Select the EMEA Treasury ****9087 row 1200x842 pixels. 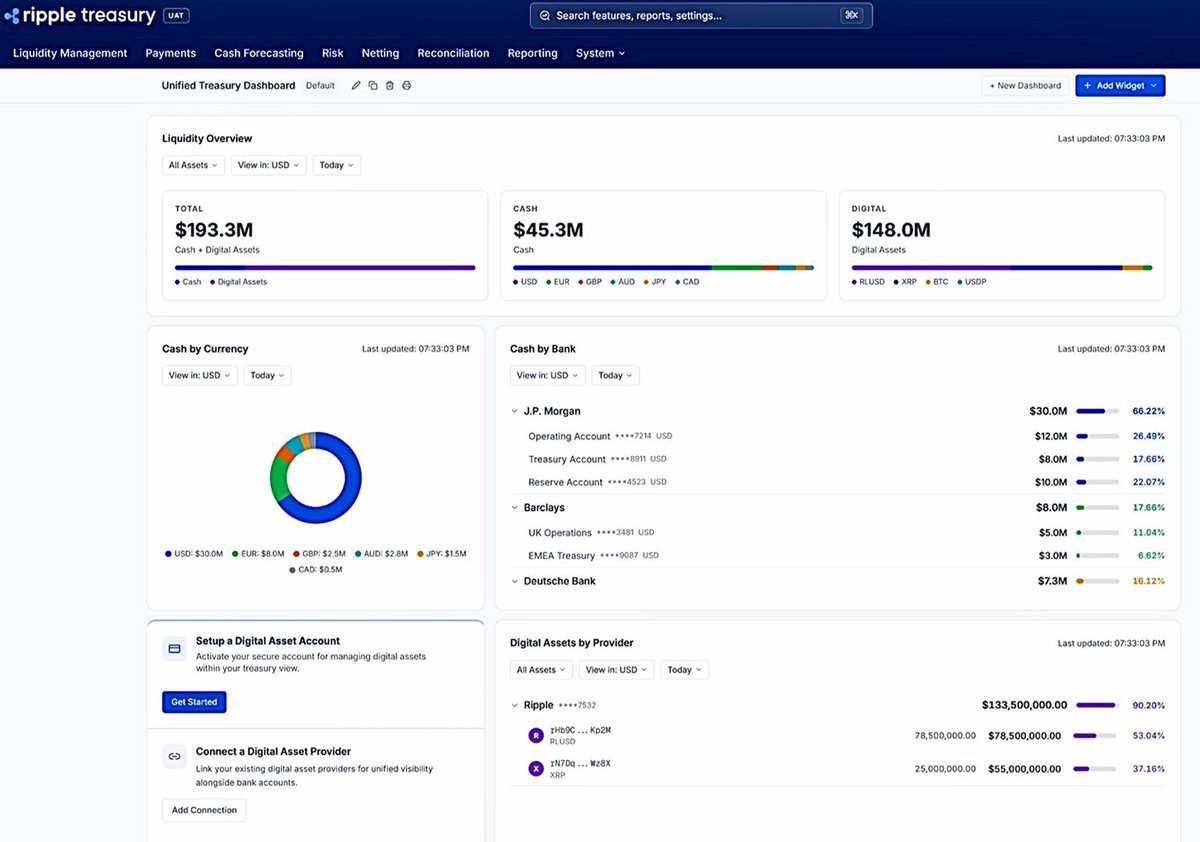(837, 556)
